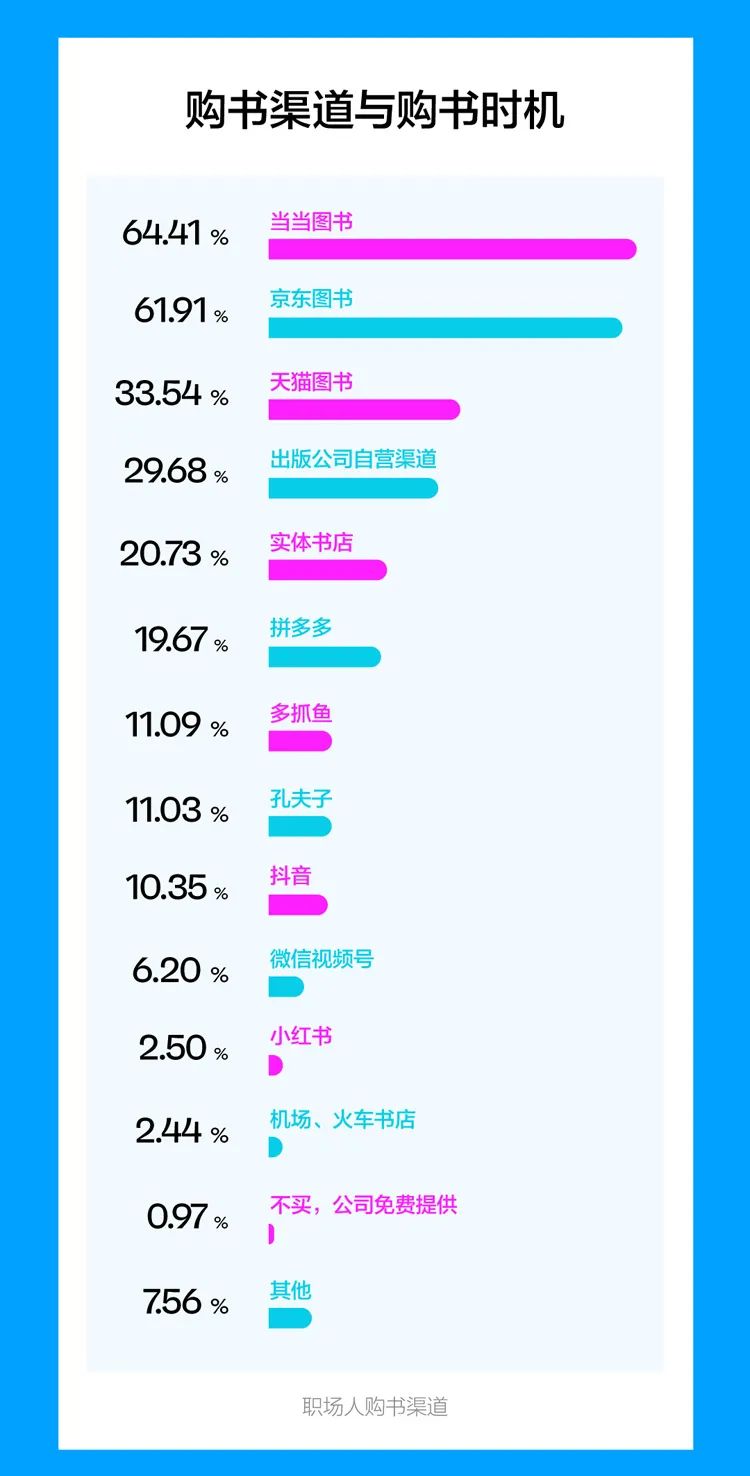Screen dimensions: 750x1476
Task: Select the 当当图书 label
Action: [x=311, y=222]
